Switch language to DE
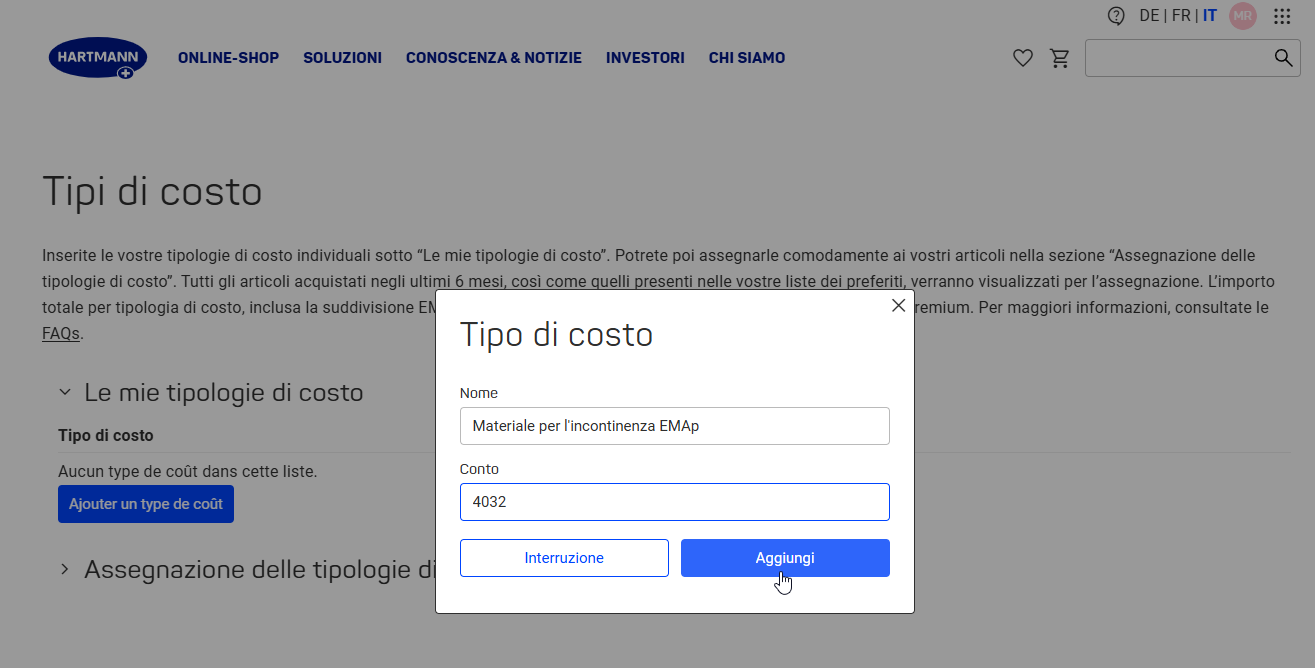This screenshot has height=668, width=1315. tap(1149, 16)
